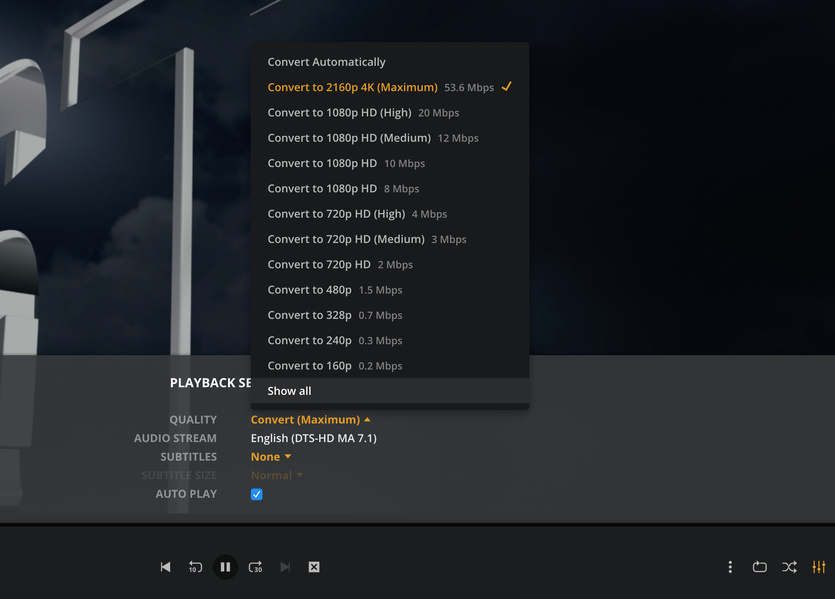The width and height of the screenshot is (835, 599).
Task: Choose Convert to 720p HD (Medium) 3 Mbps
Action: pyautogui.click(x=390, y=239)
